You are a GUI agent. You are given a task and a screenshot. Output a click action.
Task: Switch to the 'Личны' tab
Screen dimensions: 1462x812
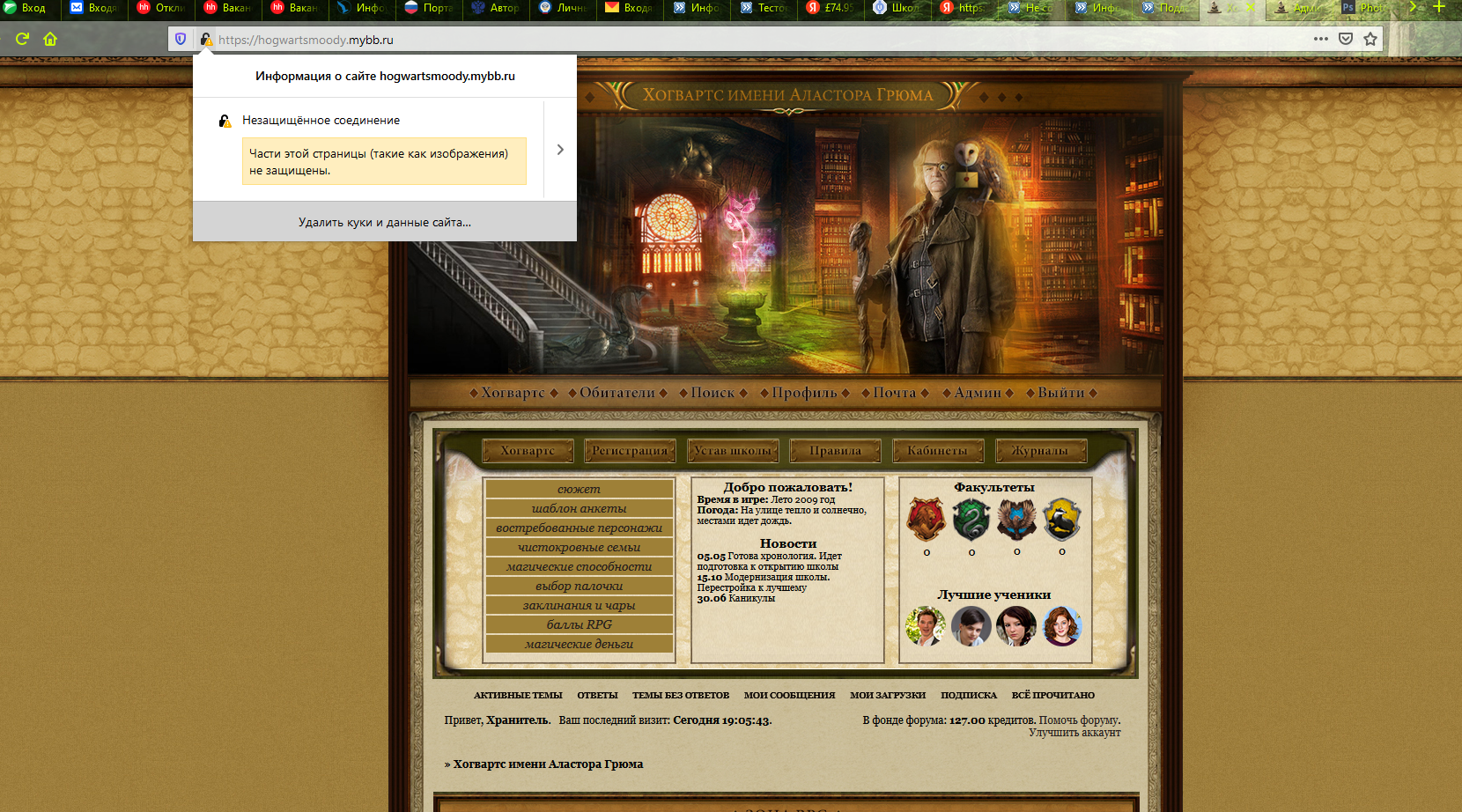coord(563,8)
